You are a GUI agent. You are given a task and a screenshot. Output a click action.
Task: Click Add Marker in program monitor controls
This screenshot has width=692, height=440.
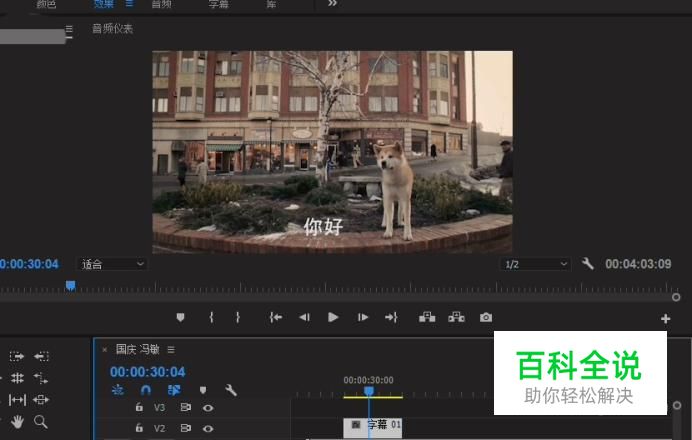click(181, 317)
